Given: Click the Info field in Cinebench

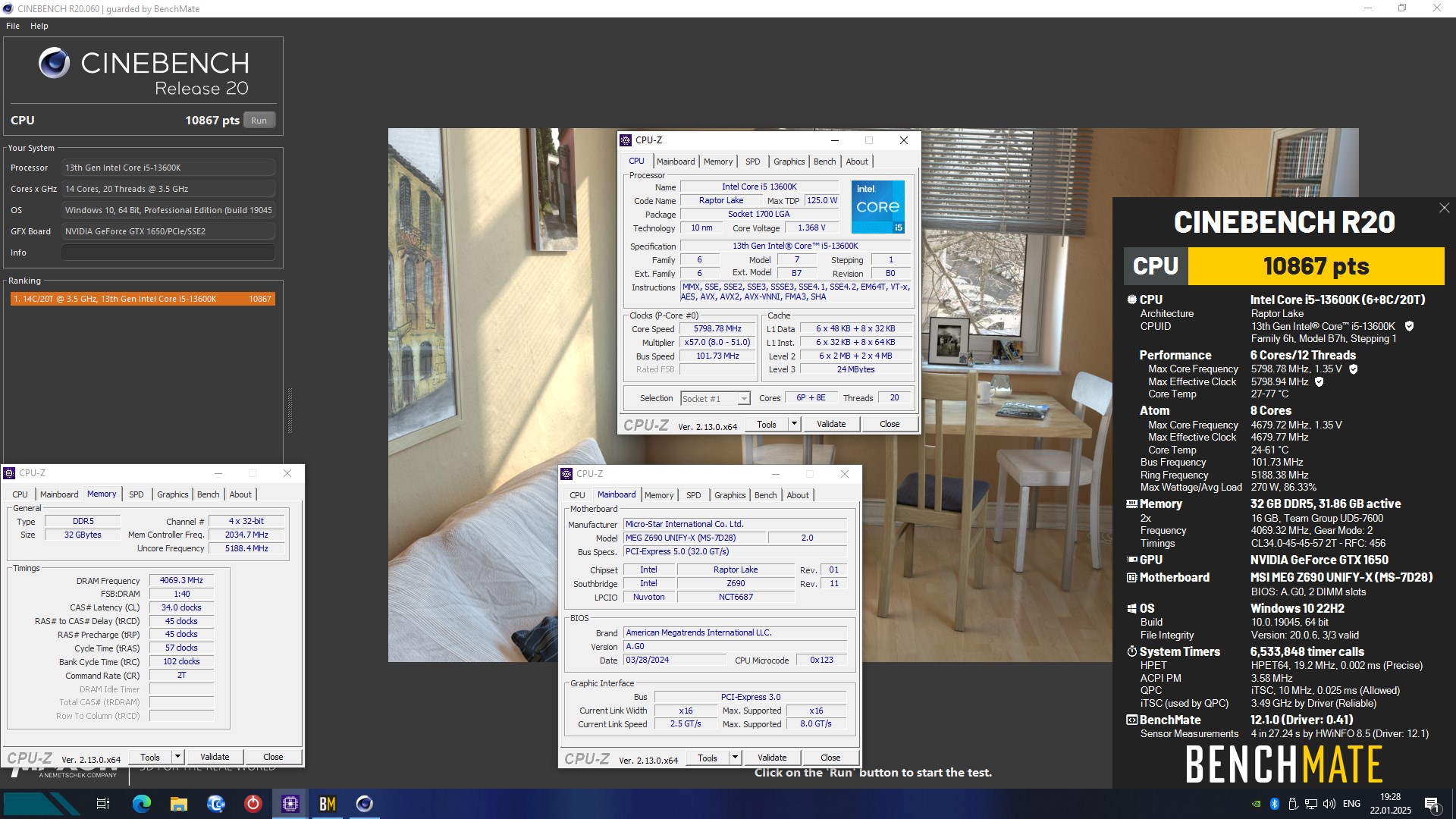Looking at the screenshot, I should tap(168, 253).
